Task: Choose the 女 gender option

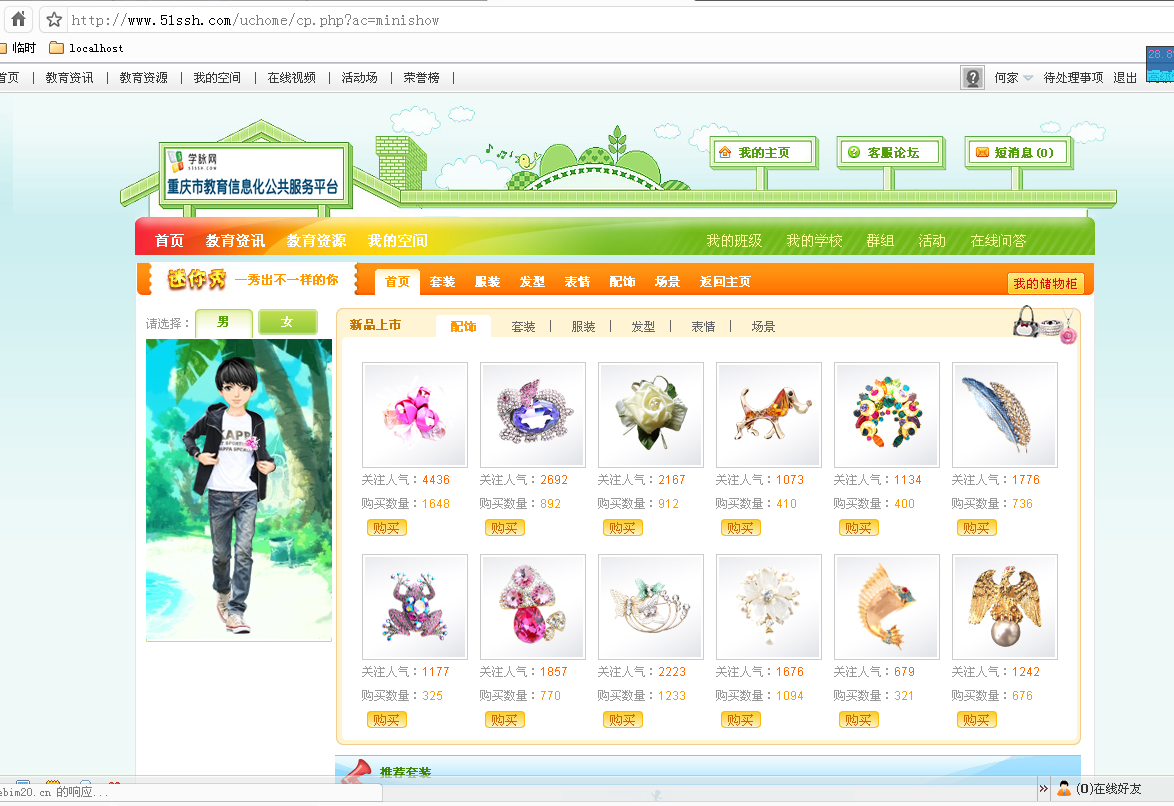Action: click(288, 322)
